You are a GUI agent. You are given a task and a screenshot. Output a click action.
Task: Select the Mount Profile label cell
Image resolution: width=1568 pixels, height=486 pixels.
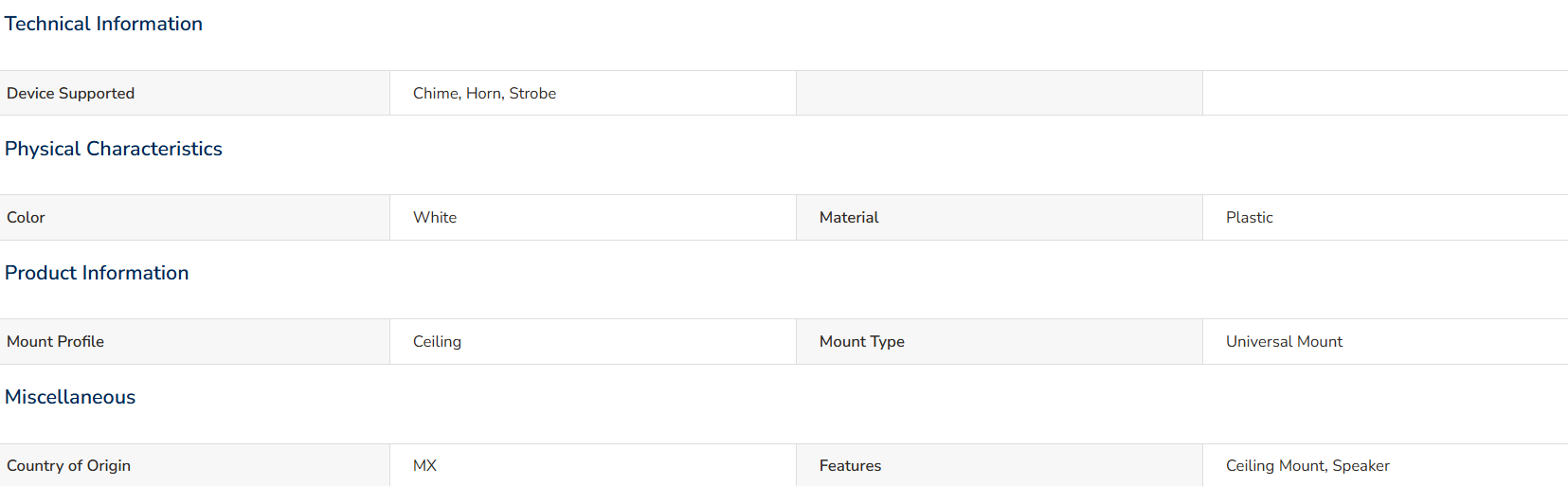pyautogui.click(x=194, y=341)
